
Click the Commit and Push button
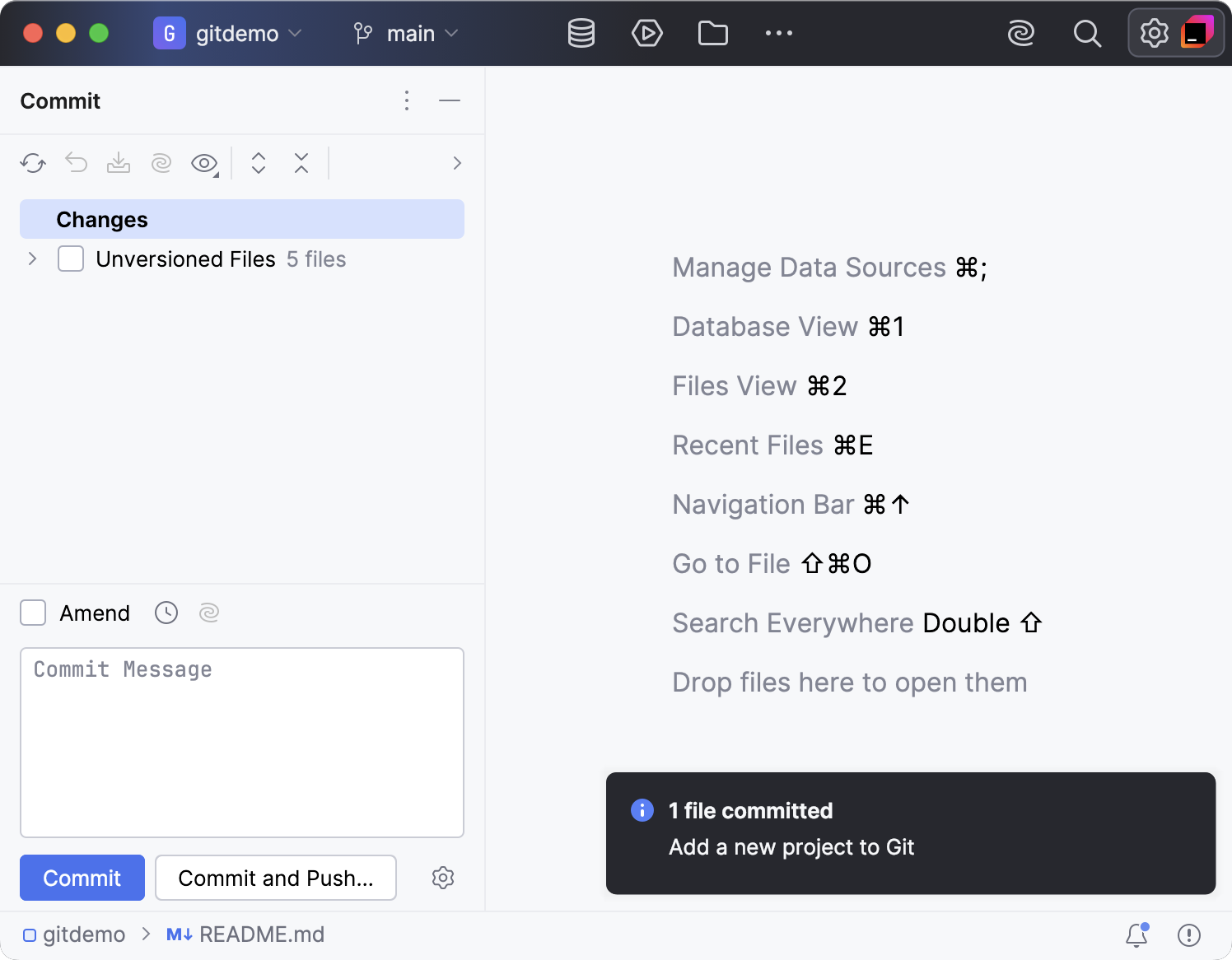tap(275, 878)
